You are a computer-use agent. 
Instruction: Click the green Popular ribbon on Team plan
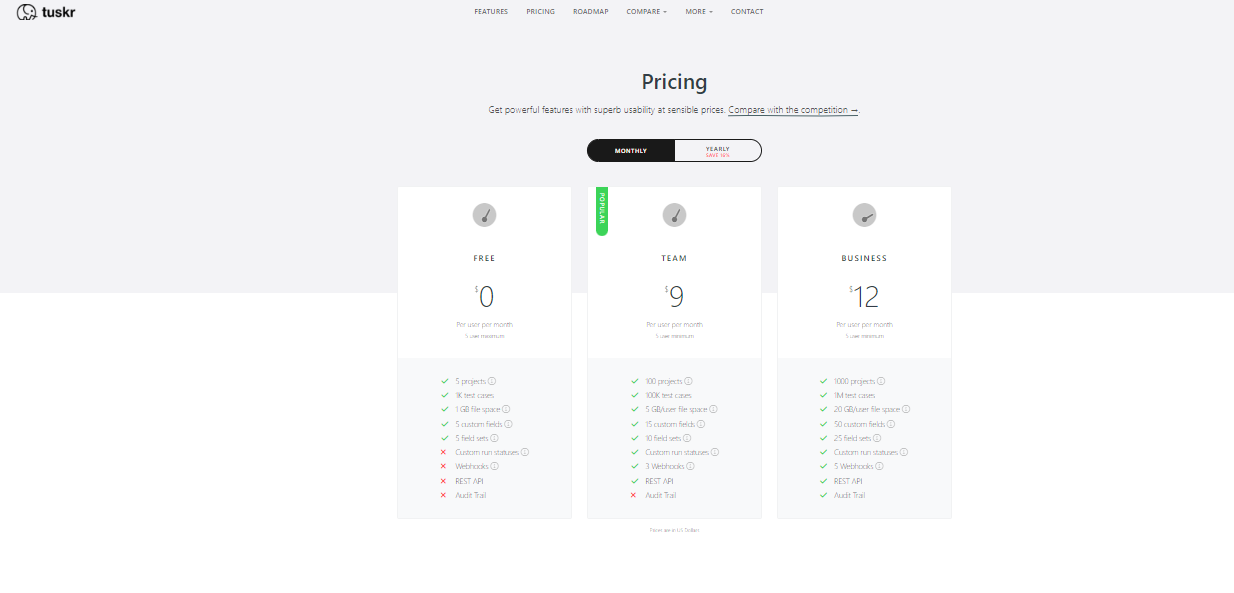point(602,211)
